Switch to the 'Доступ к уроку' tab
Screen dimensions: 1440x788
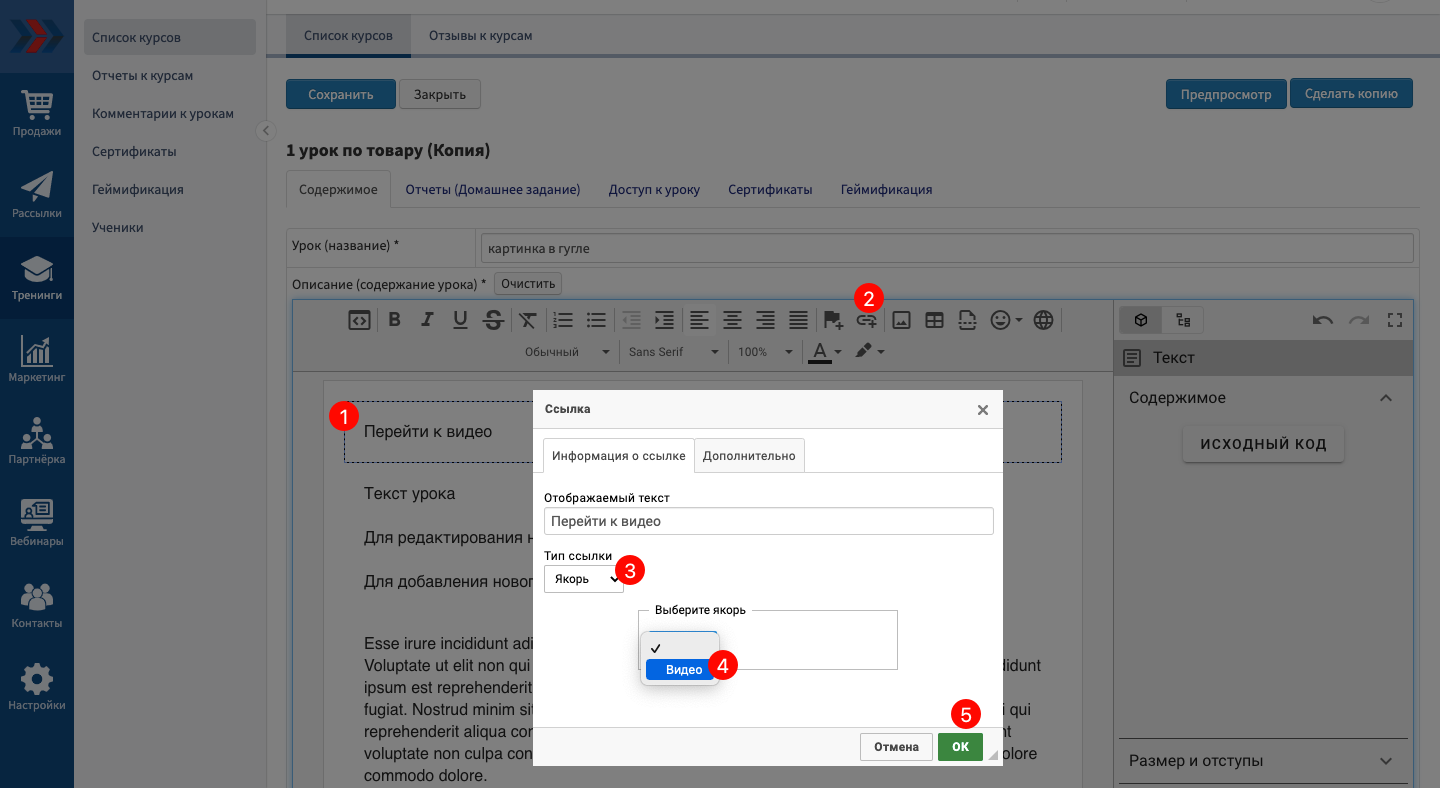point(654,189)
